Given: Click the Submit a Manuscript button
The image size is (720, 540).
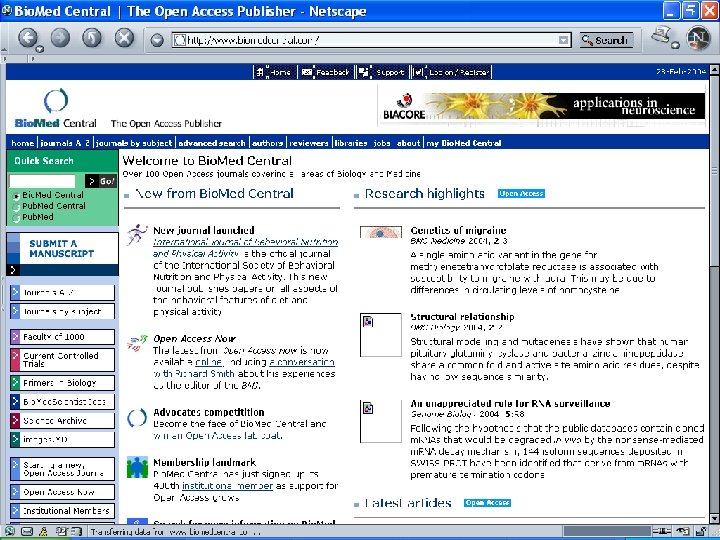Looking at the screenshot, I should click(62, 253).
